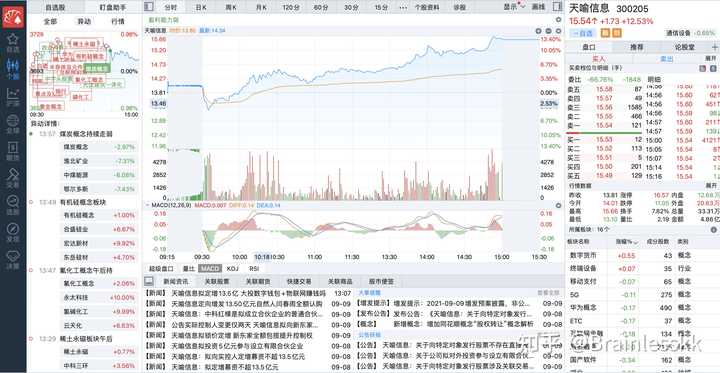The height and width of the screenshot is (373, 720).
Task: Click the plus icon beside 论股堂 tab
Action: click(x=714, y=47)
